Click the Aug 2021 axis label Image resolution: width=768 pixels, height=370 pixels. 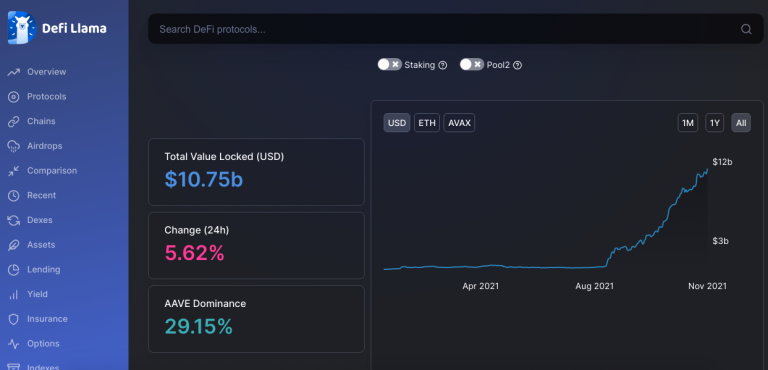pos(594,286)
